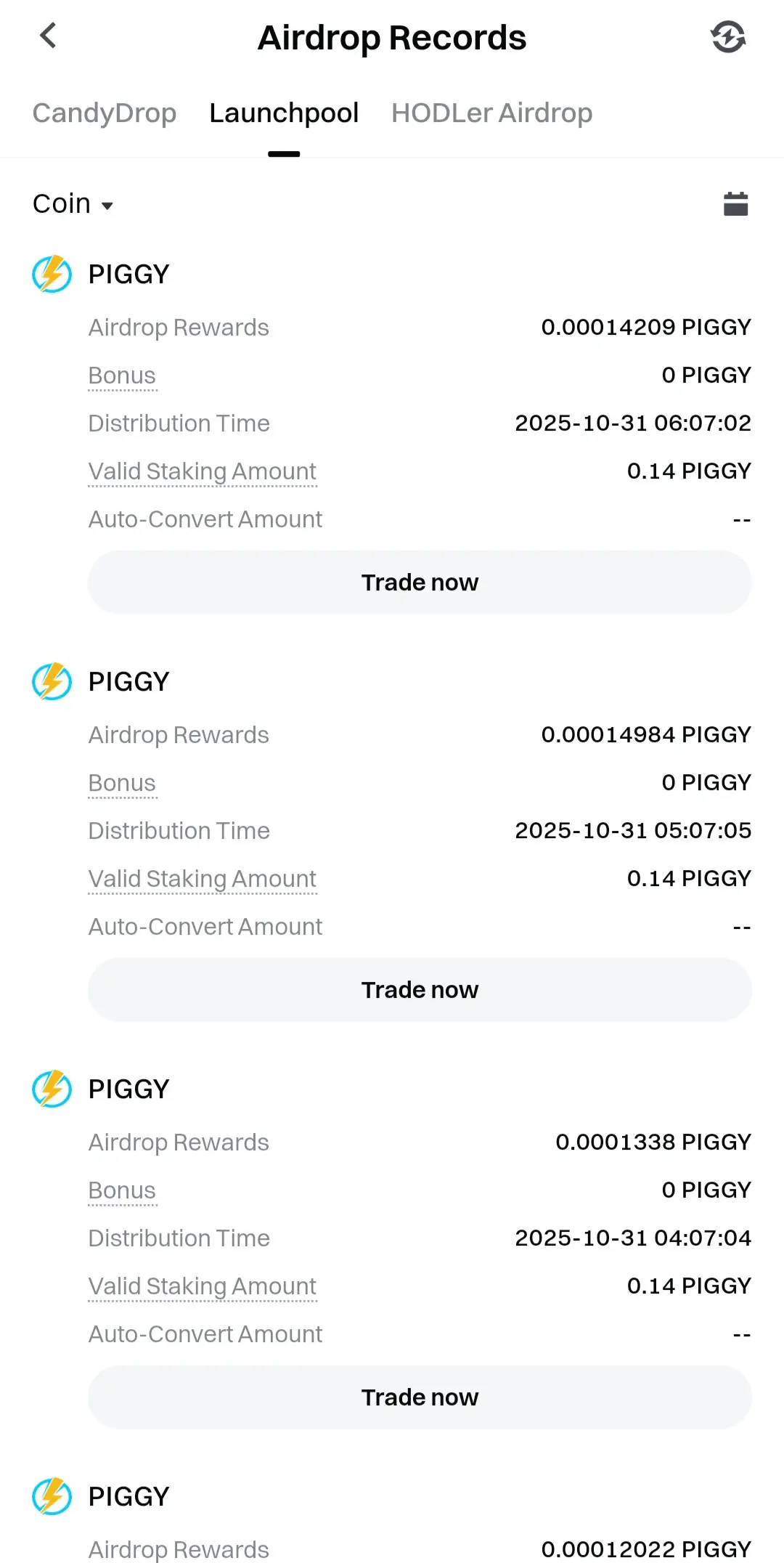Select the Launchpool tab
The image size is (784, 1563).
[284, 113]
